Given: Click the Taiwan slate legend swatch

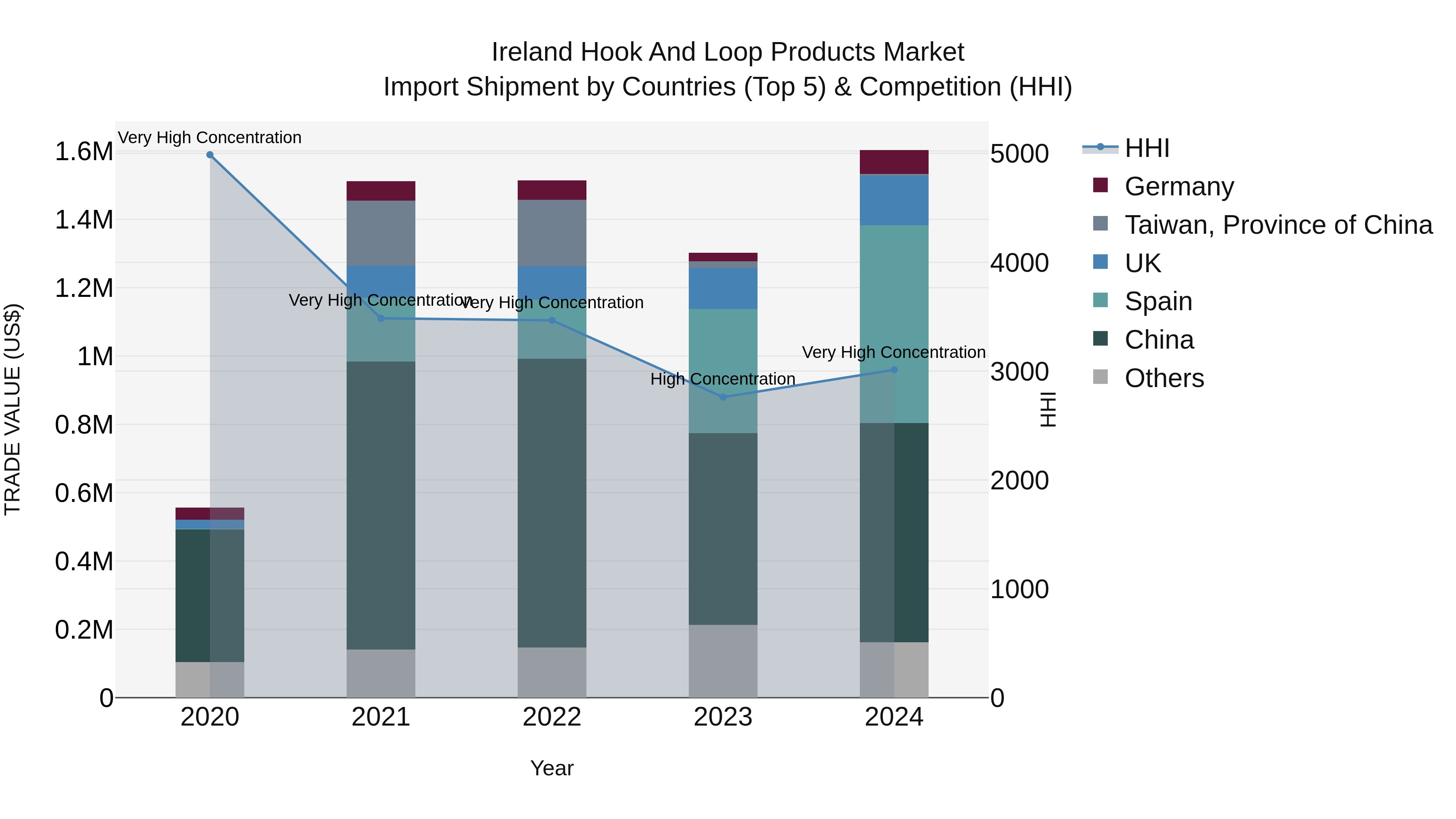Looking at the screenshot, I should coord(1100,223).
